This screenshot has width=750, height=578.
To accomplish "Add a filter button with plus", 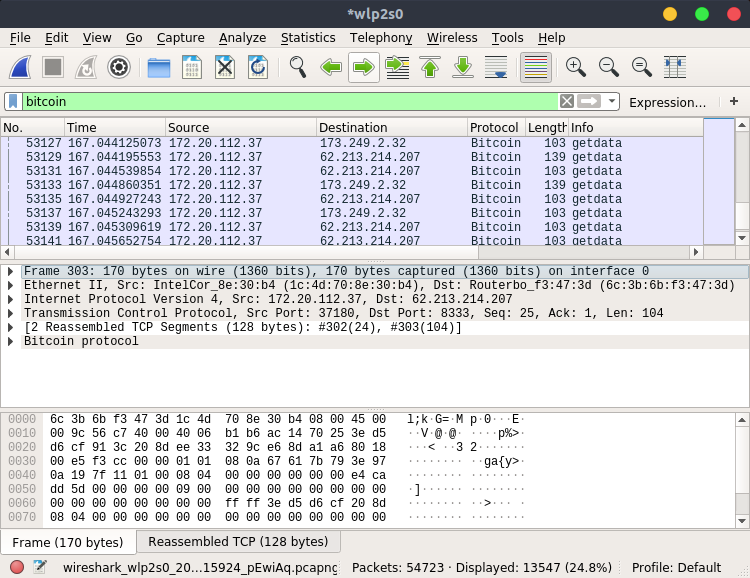I will pyautogui.click(x=734, y=101).
